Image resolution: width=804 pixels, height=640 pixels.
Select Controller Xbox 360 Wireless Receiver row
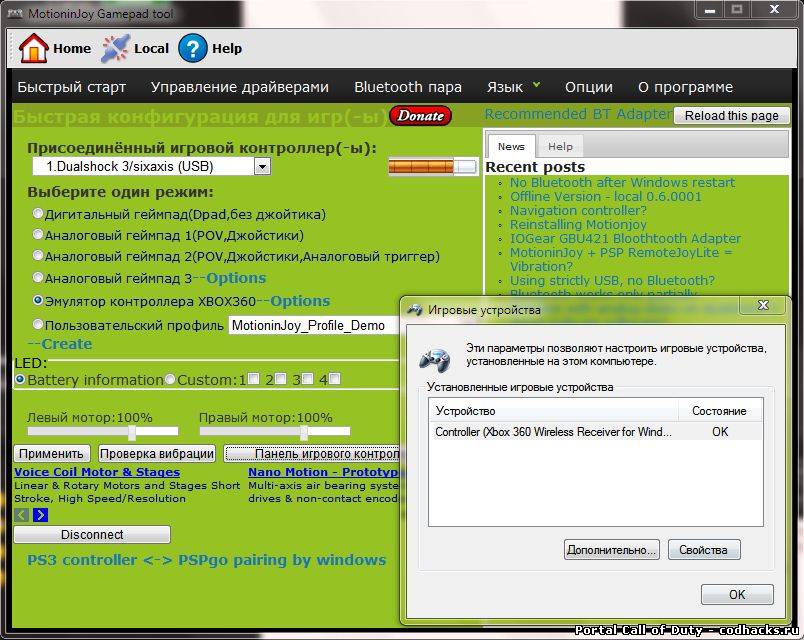point(595,432)
